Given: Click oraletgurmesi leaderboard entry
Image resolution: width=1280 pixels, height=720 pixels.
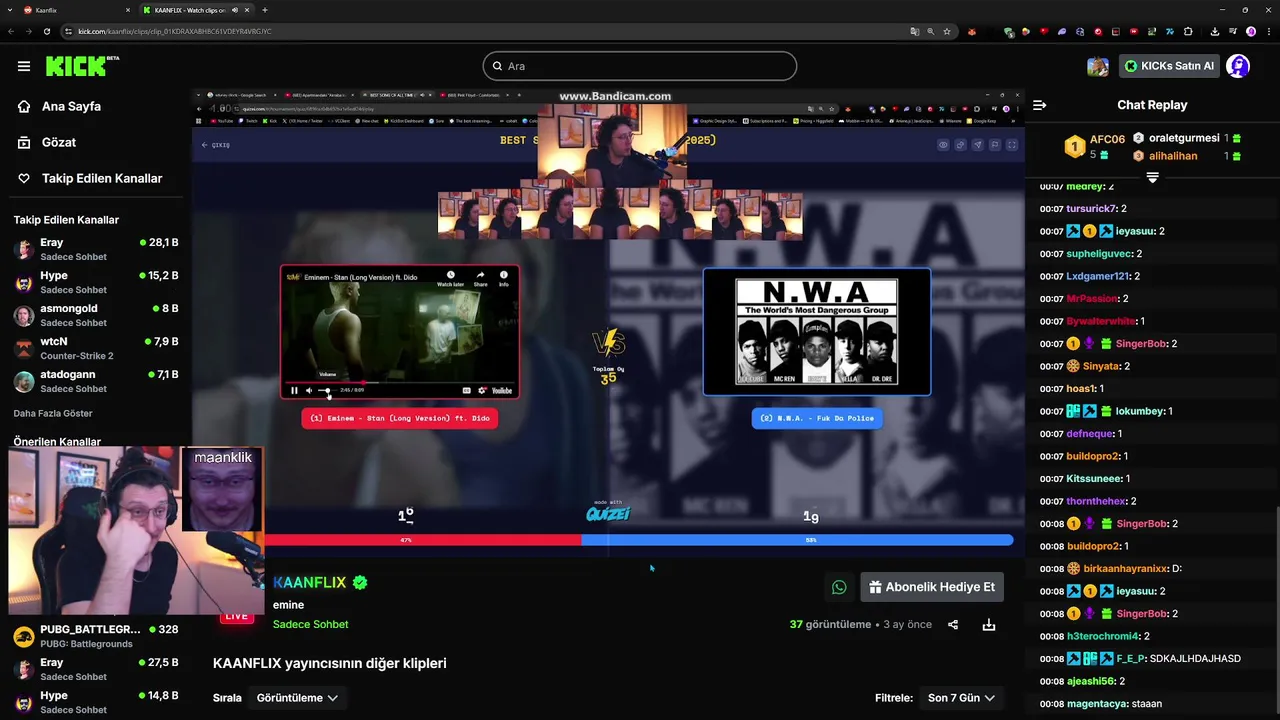Looking at the screenshot, I should tap(1187, 138).
